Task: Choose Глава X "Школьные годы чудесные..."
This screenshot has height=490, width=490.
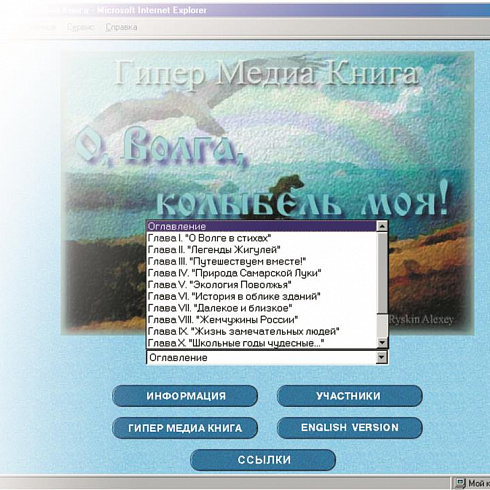Action: click(x=262, y=343)
